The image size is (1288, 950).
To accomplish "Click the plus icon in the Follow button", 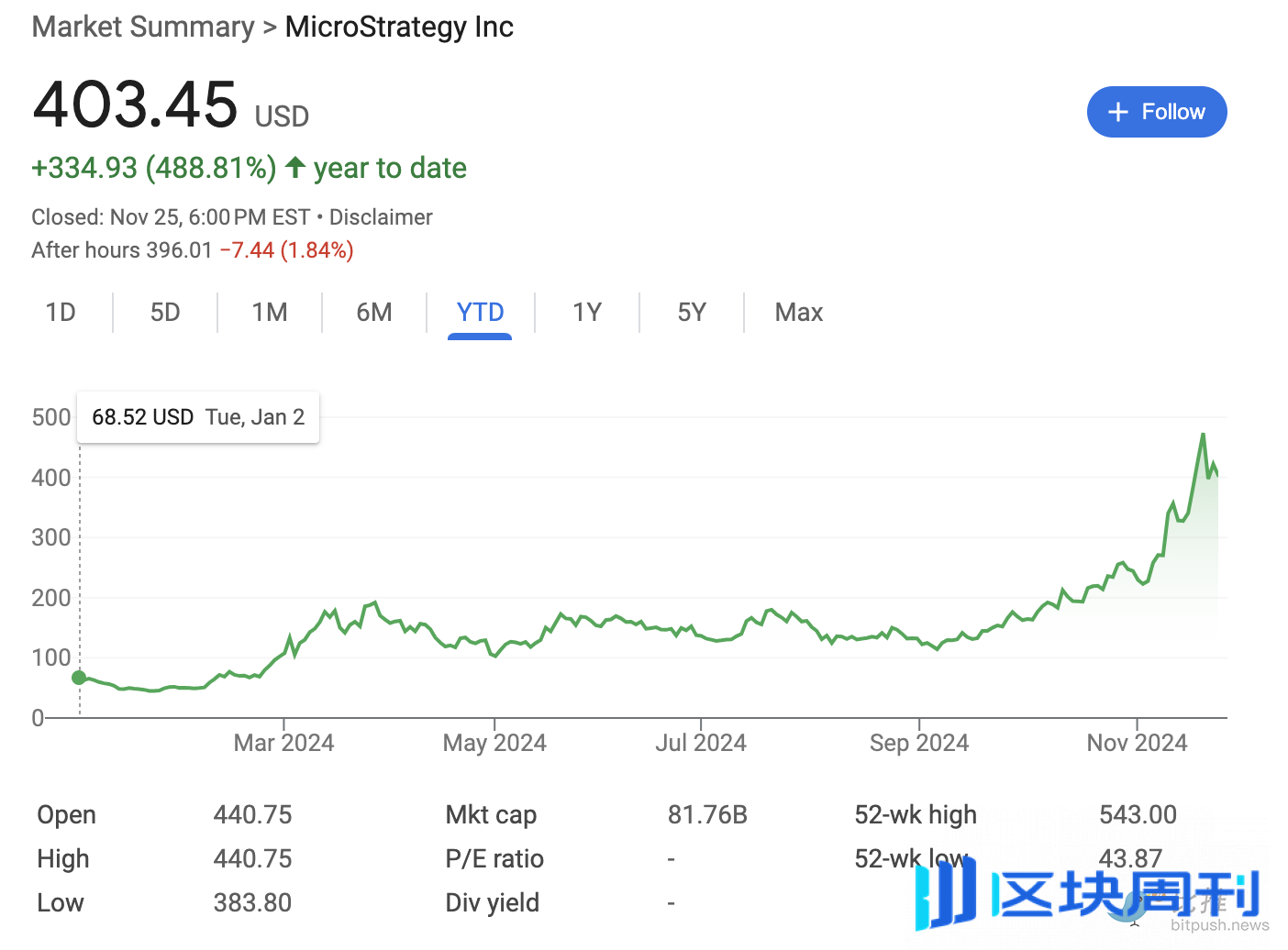I will tap(1117, 111).
